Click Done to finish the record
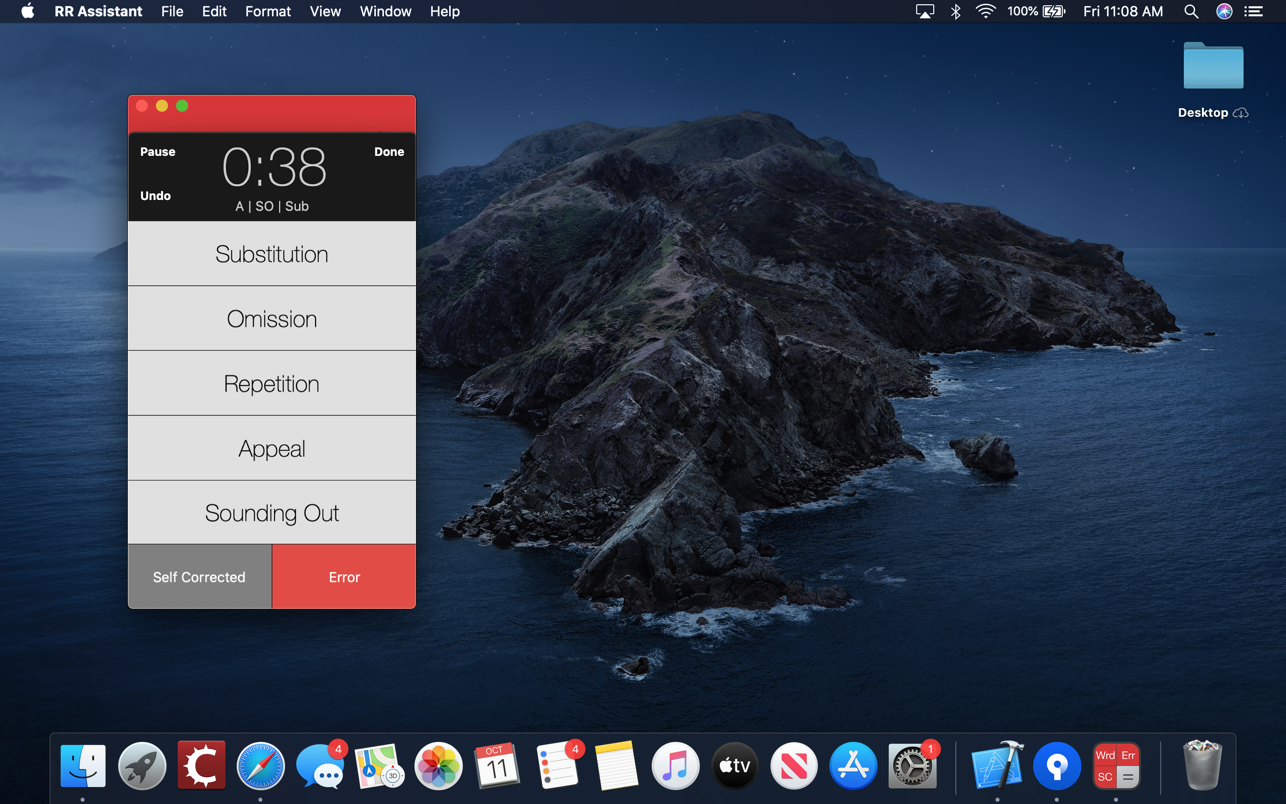The width and height of the screenshot is (1286, 804). pos(389,152)
